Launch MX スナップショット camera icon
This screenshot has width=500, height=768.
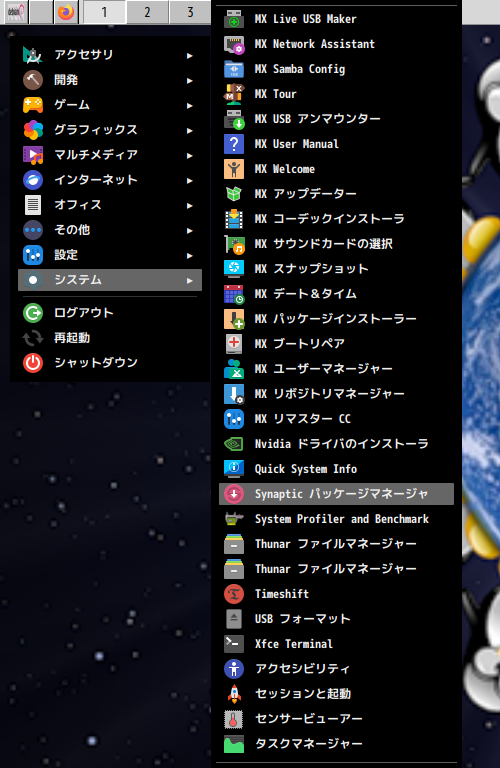tap(234, 269)
